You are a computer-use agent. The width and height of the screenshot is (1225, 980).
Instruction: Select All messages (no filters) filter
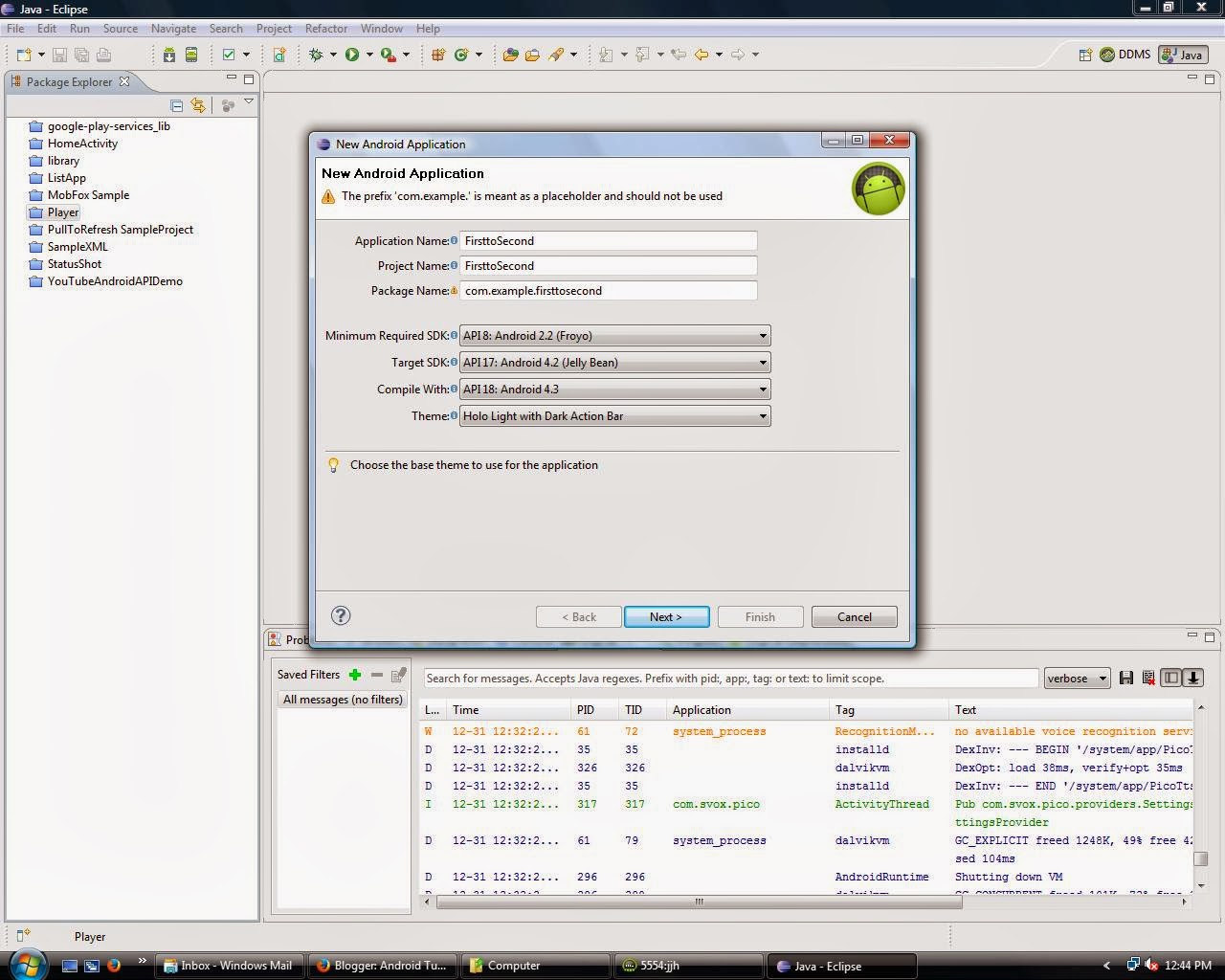coord(343,700)
